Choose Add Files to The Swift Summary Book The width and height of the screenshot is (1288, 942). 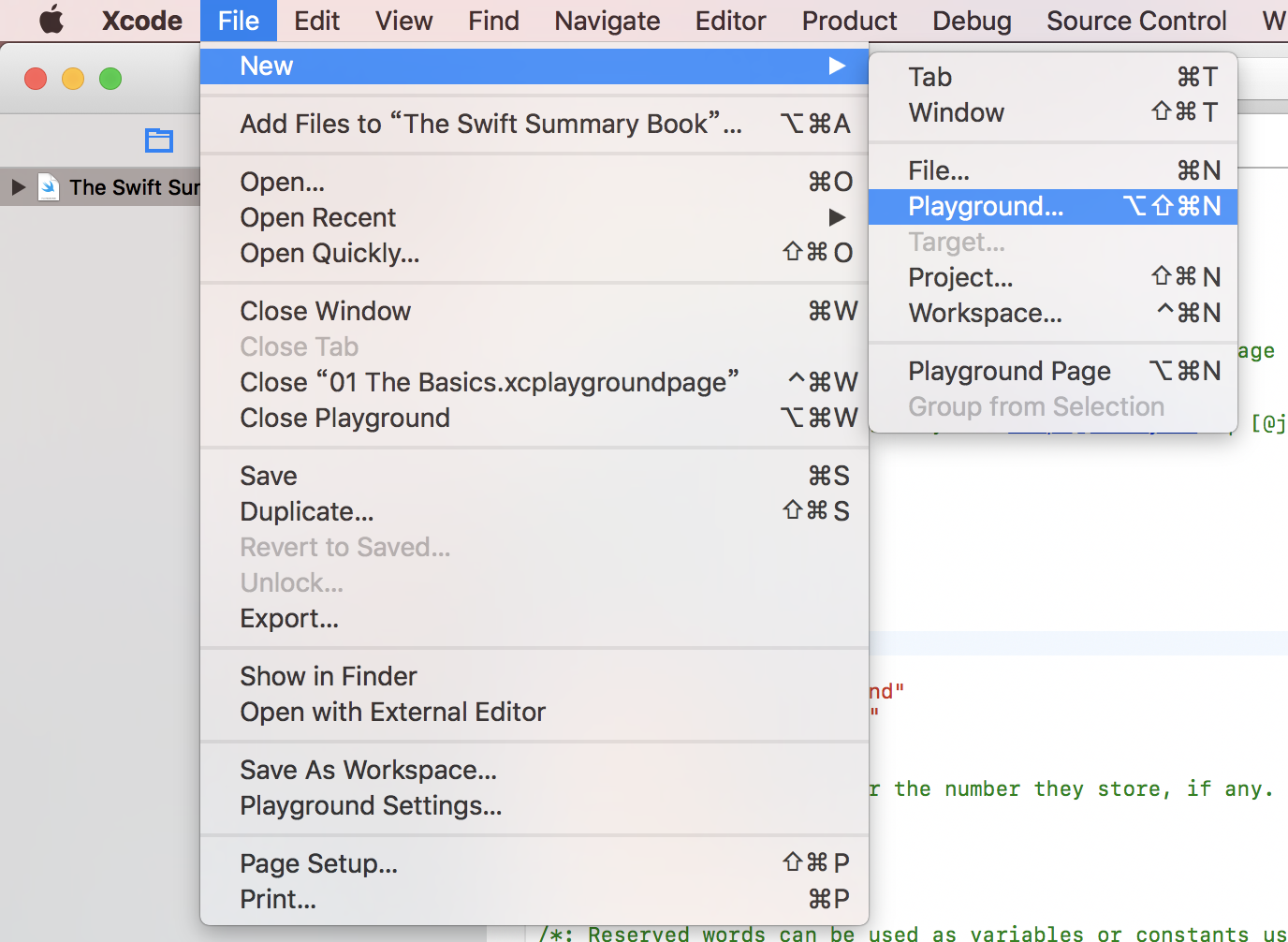click(534, 124)
